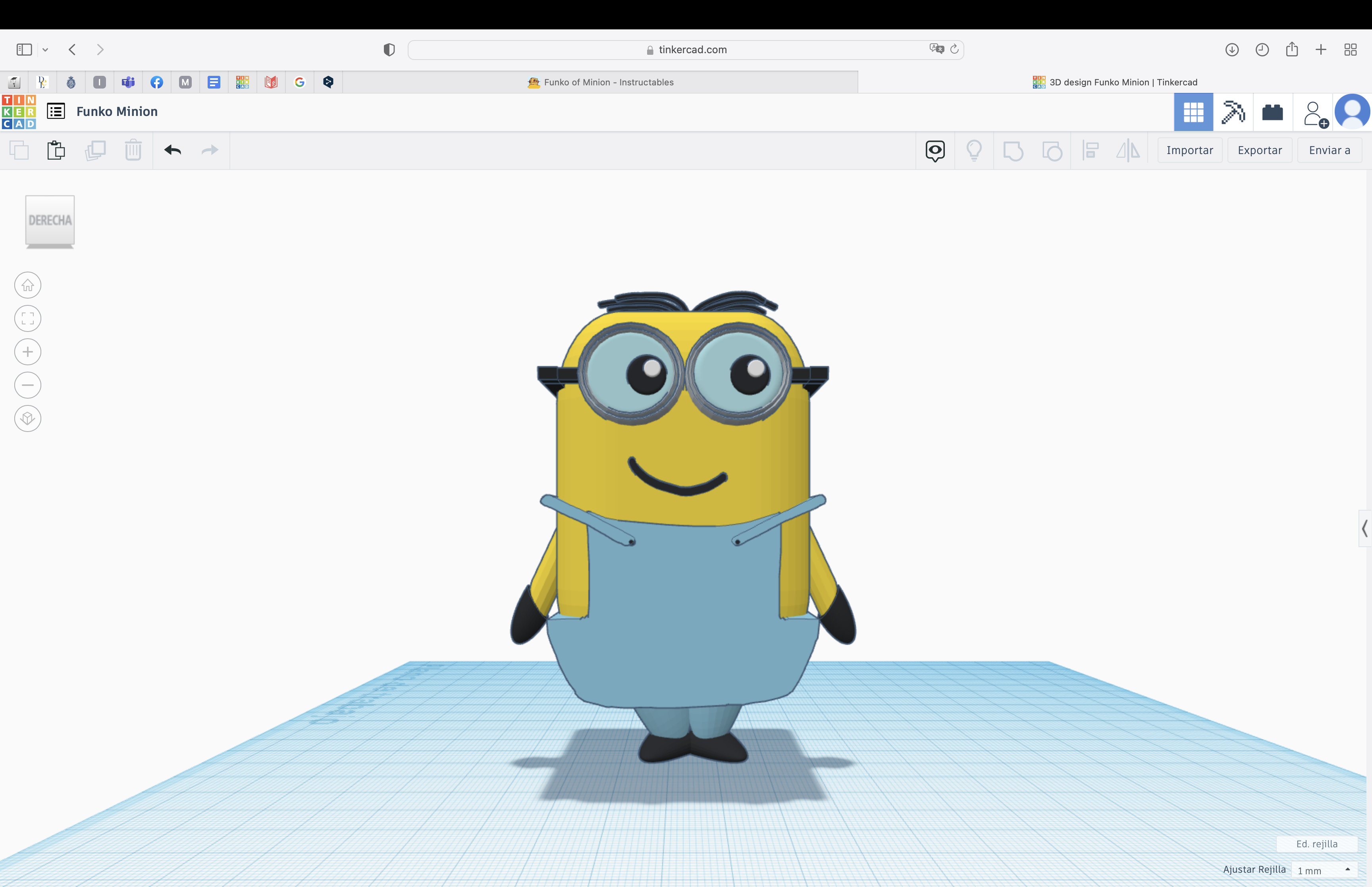Viewport: 1372px width, 887px height.
Task: Click the Ed. rejilla button
Action: click(1317, 844)
